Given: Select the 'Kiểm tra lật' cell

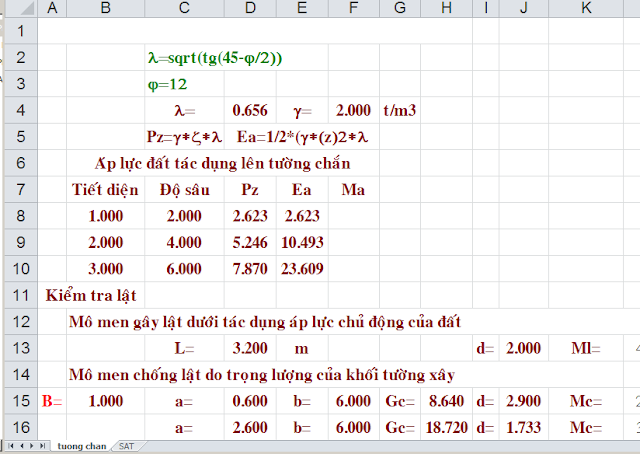Looking at the screenshot, I should [91, 295].
